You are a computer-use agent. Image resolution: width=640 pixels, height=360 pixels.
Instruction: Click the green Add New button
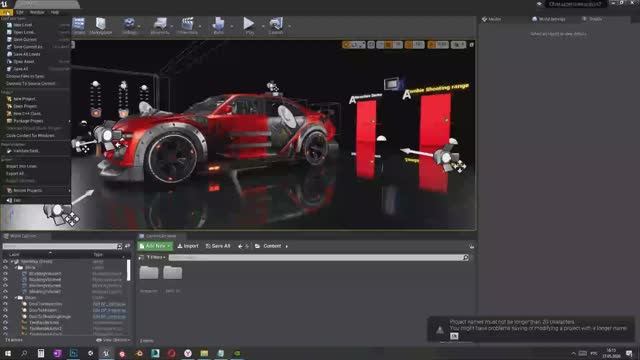click(155, 246)
